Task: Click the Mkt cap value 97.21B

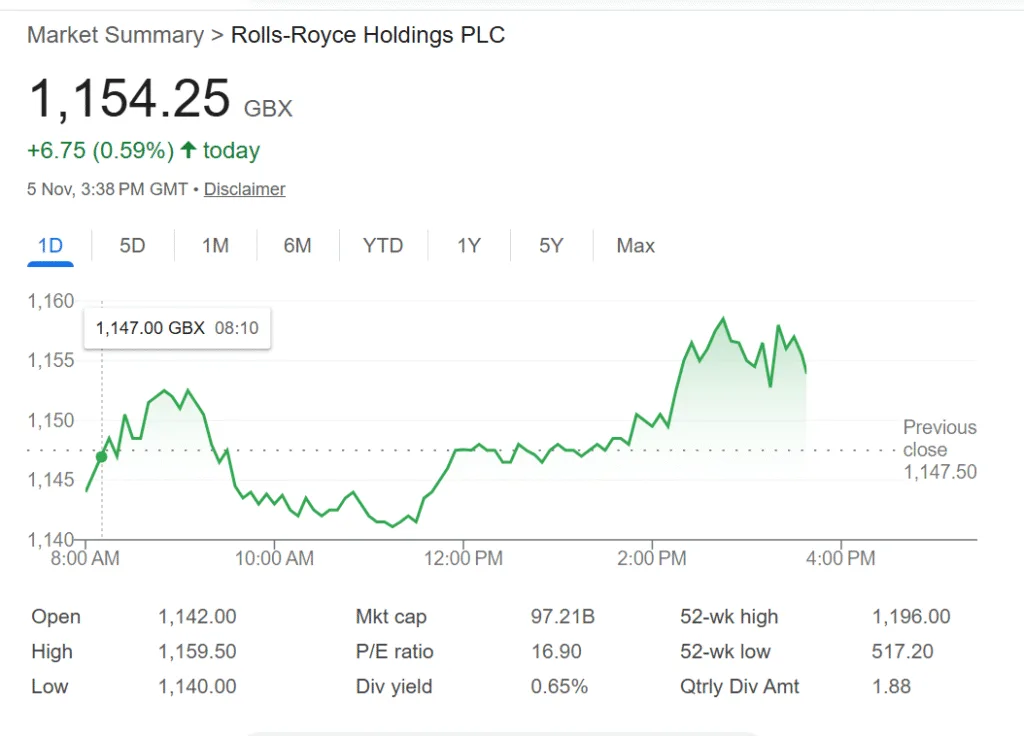Action: point(562,617)
